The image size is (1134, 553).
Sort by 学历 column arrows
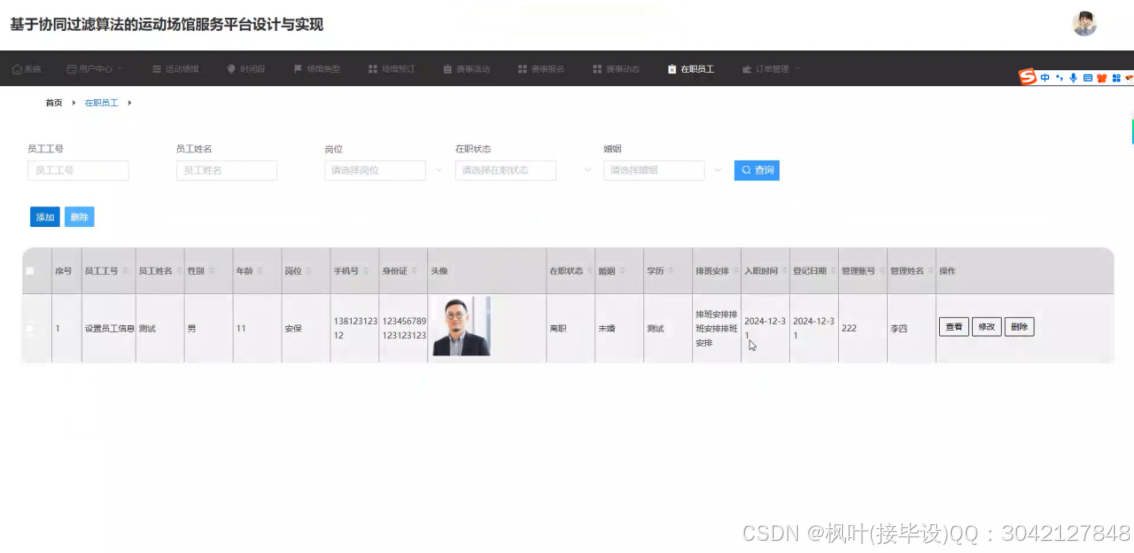coord(670,271)
